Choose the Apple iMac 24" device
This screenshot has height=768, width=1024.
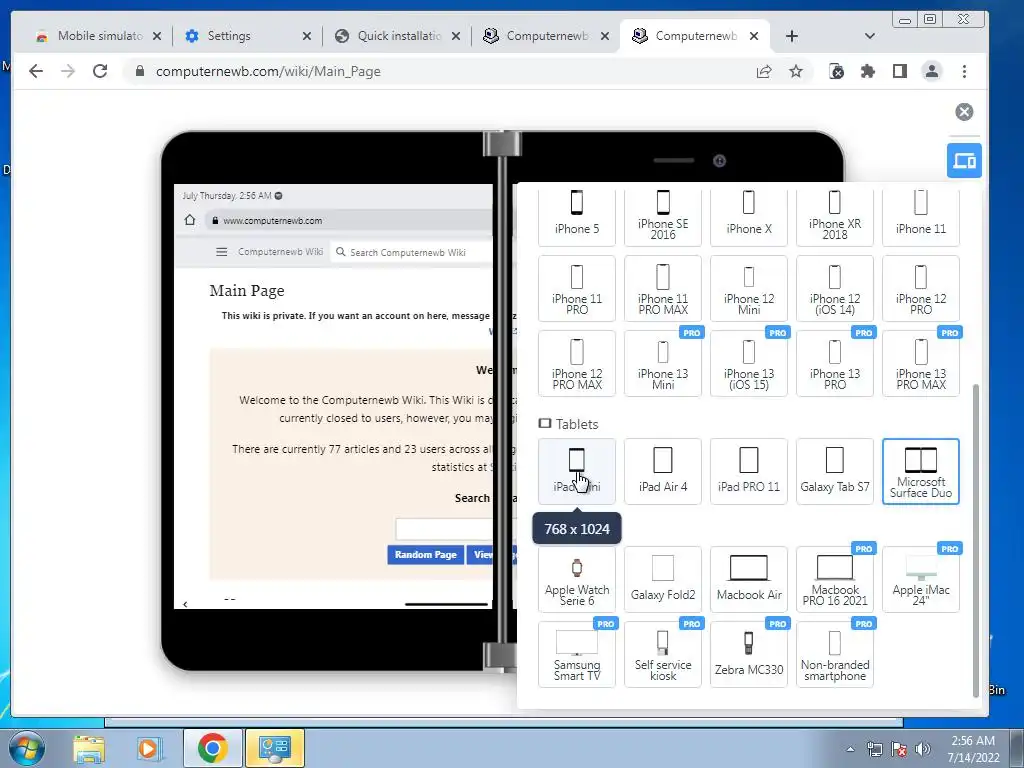(921, 579)
